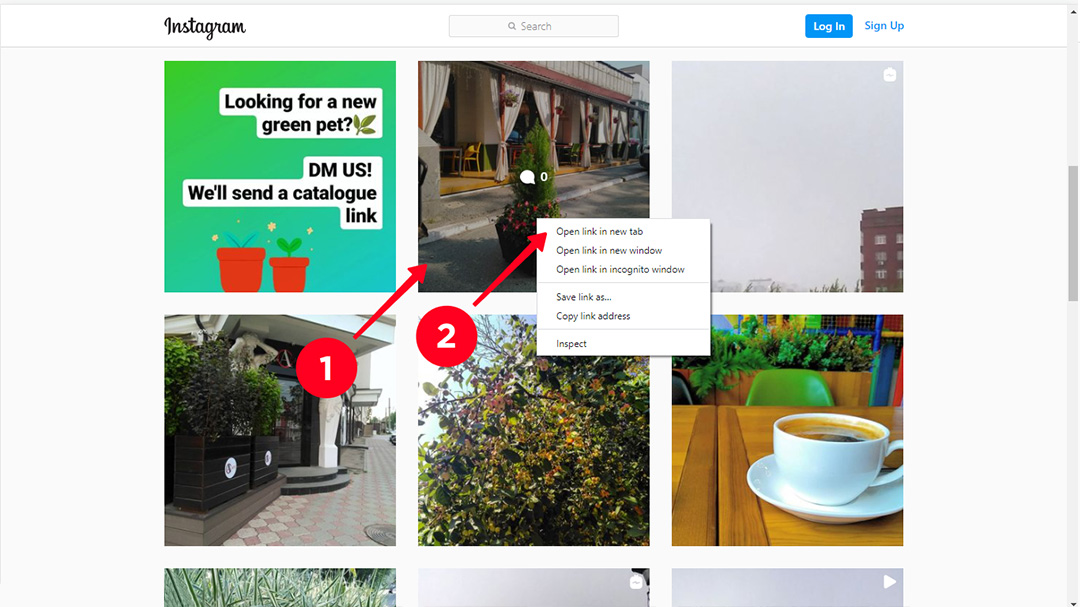The height and width of the screenshot is (607, 1080).
Task: Select Open link in incognito window
Action: (623, 269)
